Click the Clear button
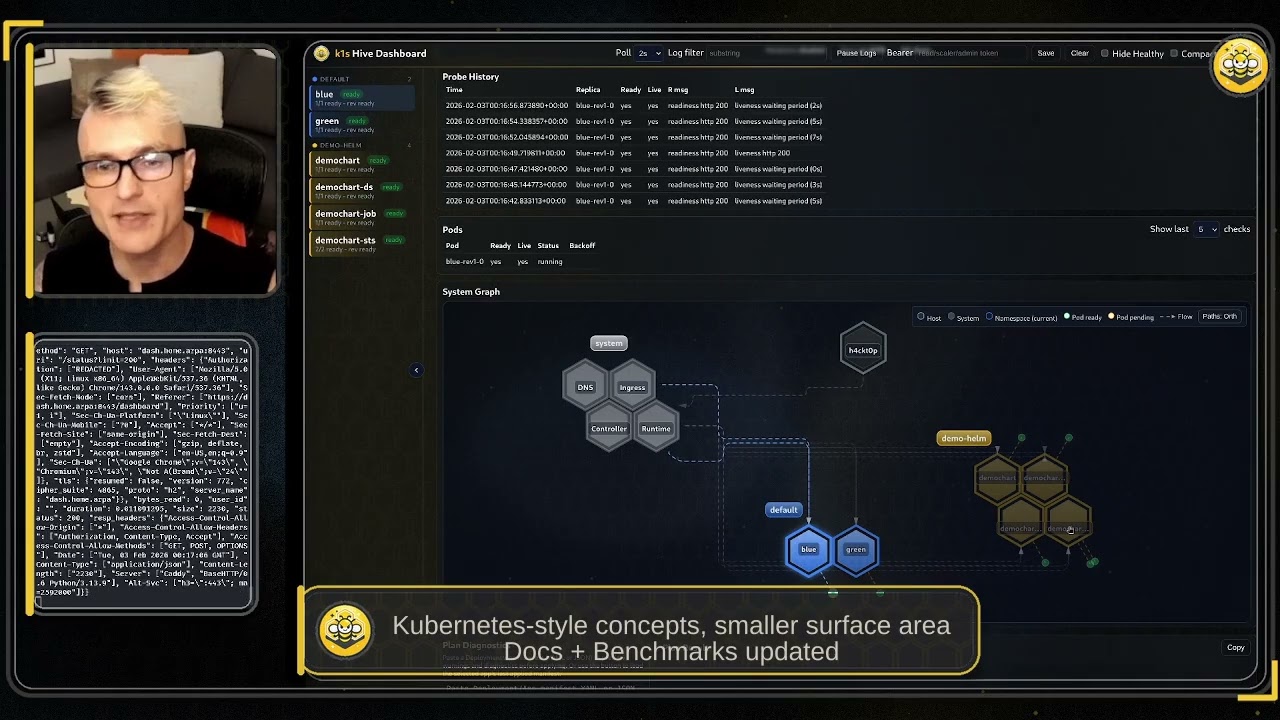1280x720 pixels. (1080, 53)
